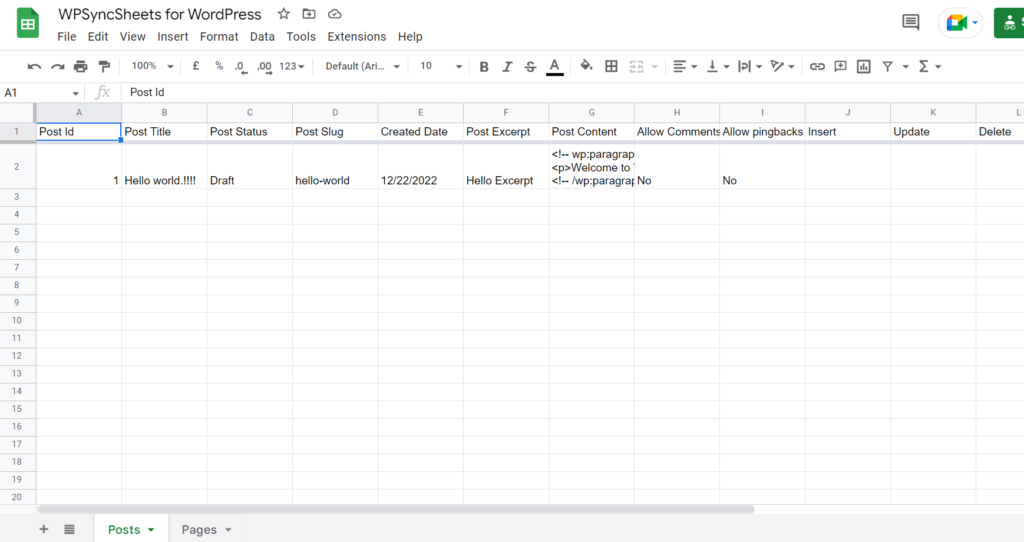Open the Help menu

(410, 37)
